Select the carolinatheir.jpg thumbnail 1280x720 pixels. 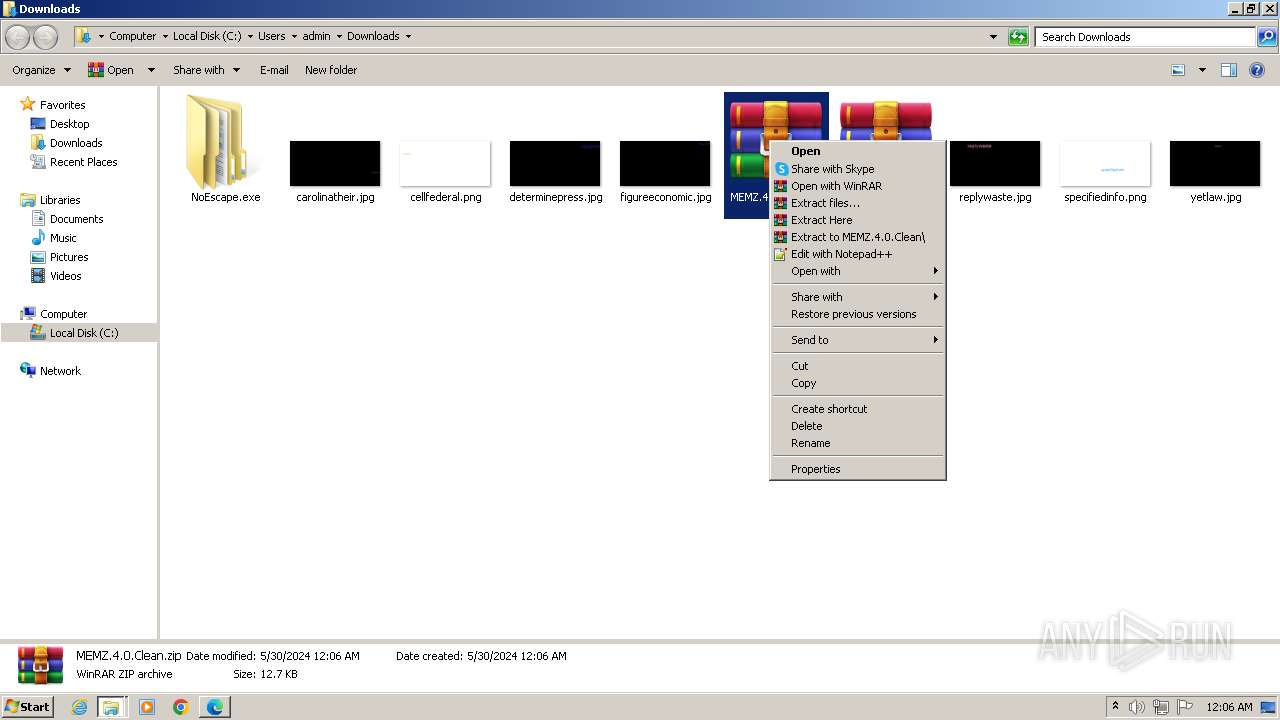tap(335, 163)
